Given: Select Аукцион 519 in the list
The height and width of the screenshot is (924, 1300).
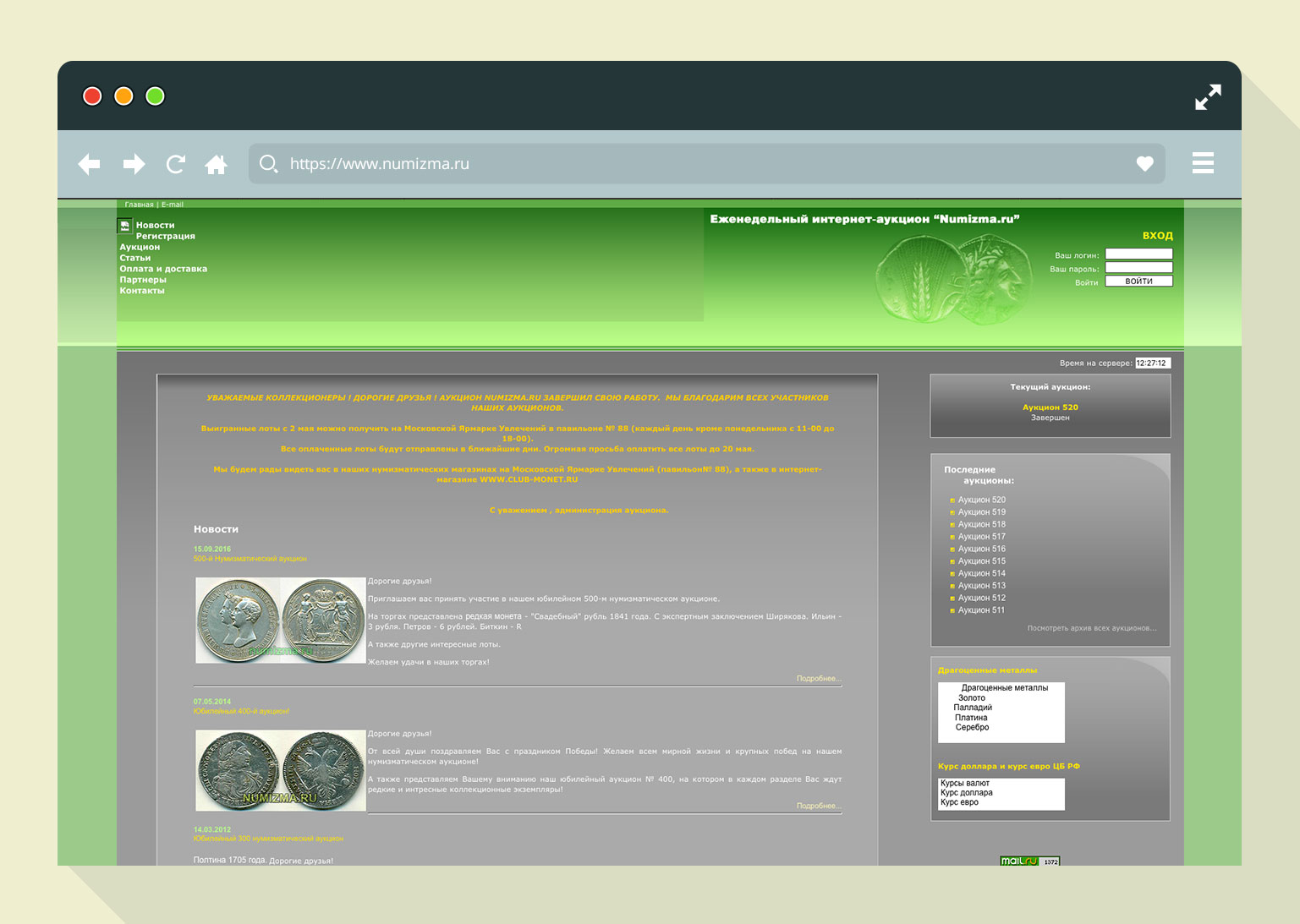Looking at the screenshot, I should point(982,512).
